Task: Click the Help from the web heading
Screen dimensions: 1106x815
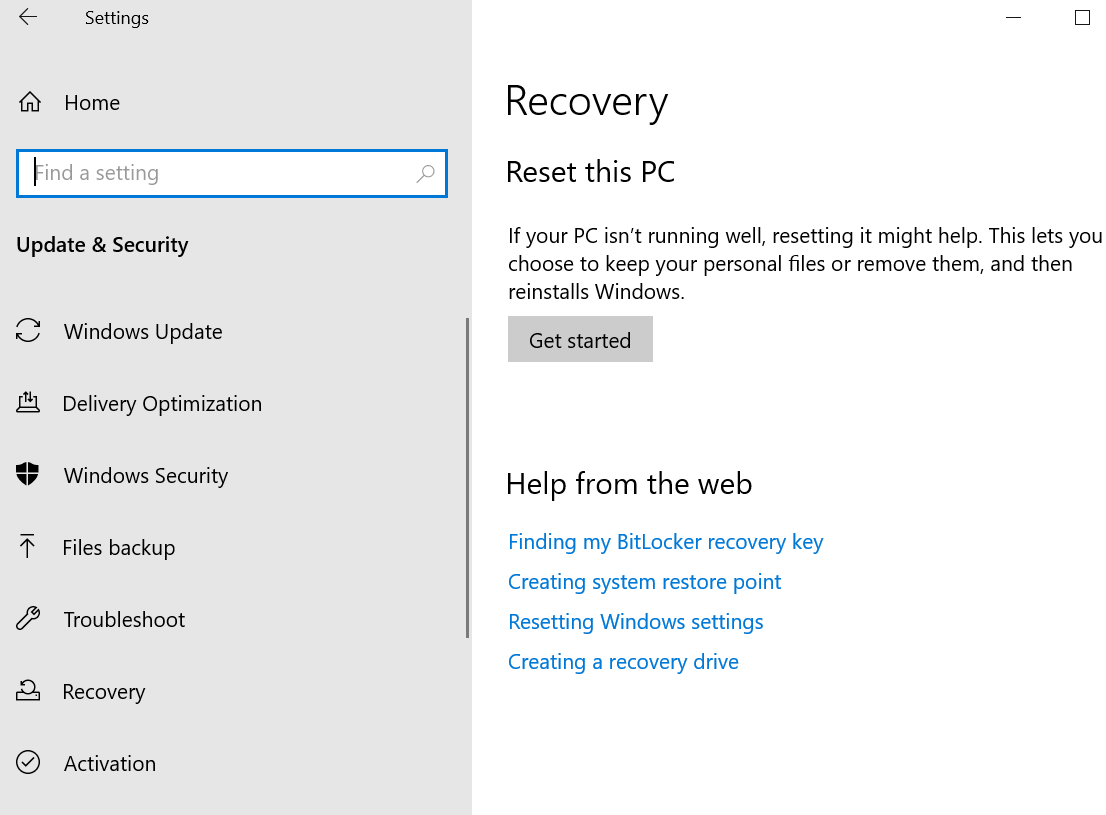Action: 629,484
